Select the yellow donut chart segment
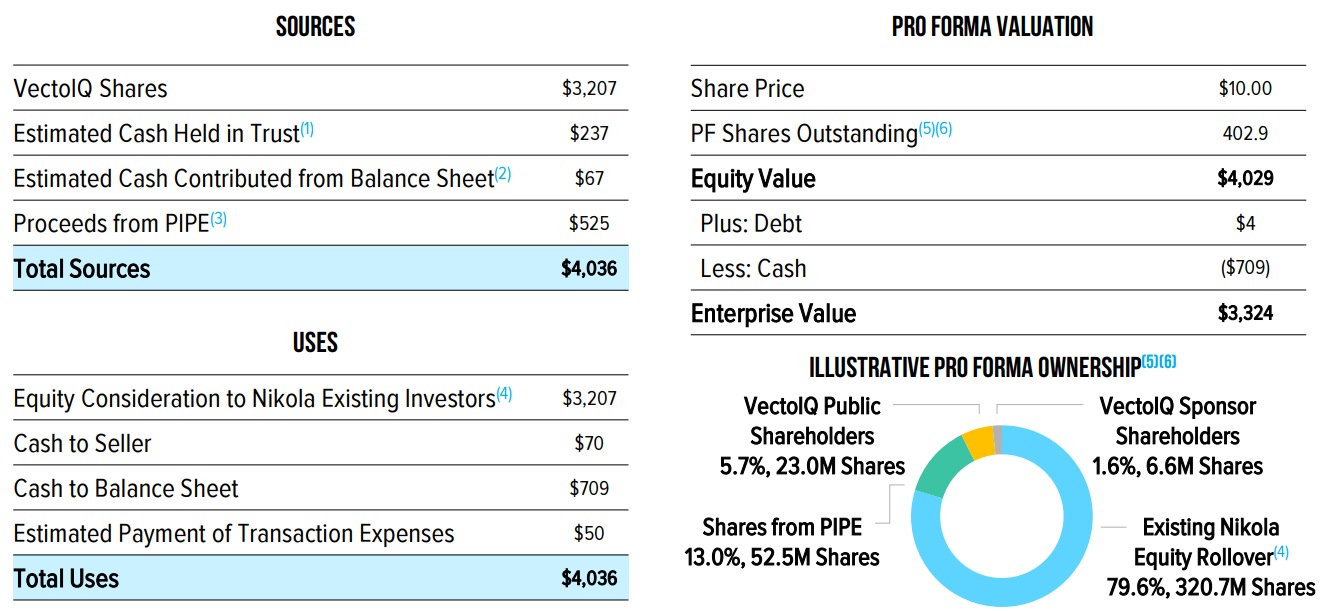This screenshot has height=611, width=1329. click(x=977, y=441)
